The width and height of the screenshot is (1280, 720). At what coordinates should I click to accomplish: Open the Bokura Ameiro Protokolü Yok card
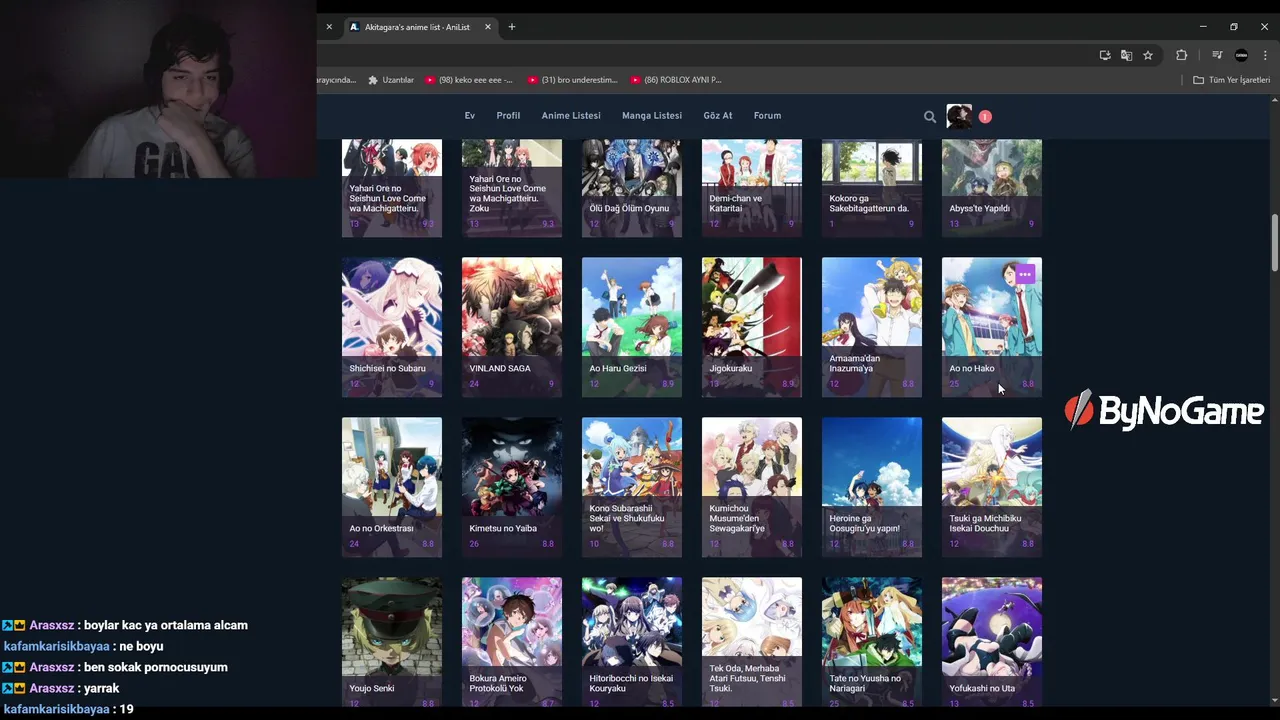pyautogui.click(x=512, y=643)
